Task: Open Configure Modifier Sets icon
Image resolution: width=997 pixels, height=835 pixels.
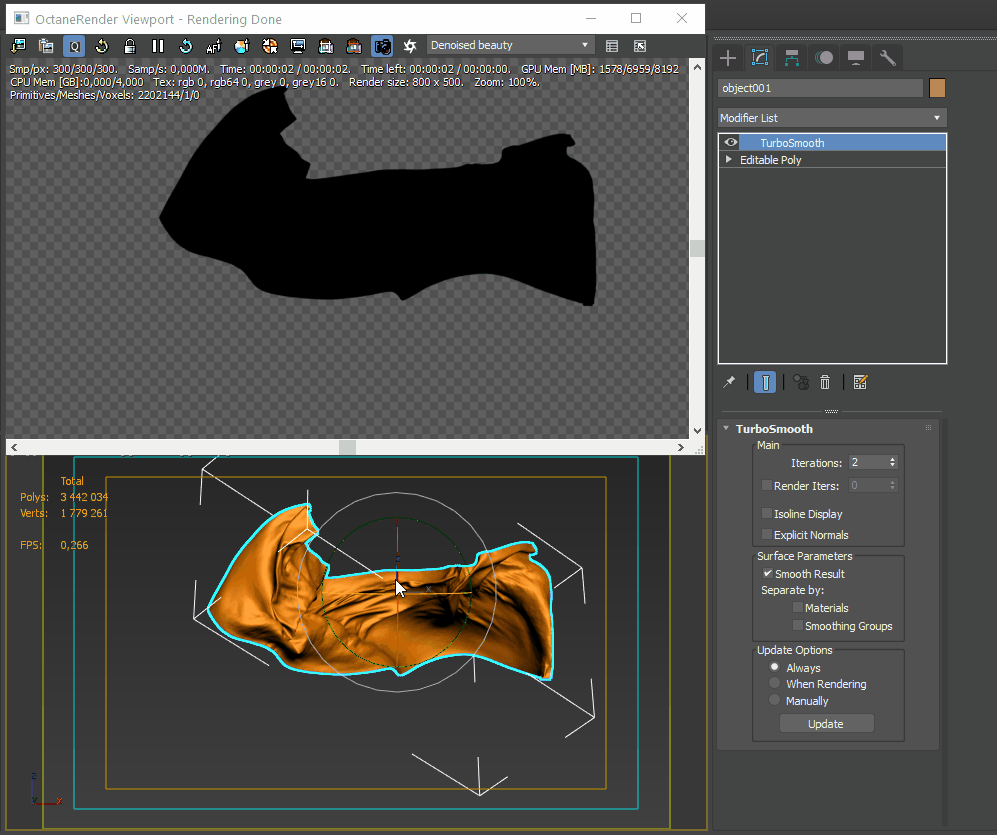Action: tap(860, 382)
